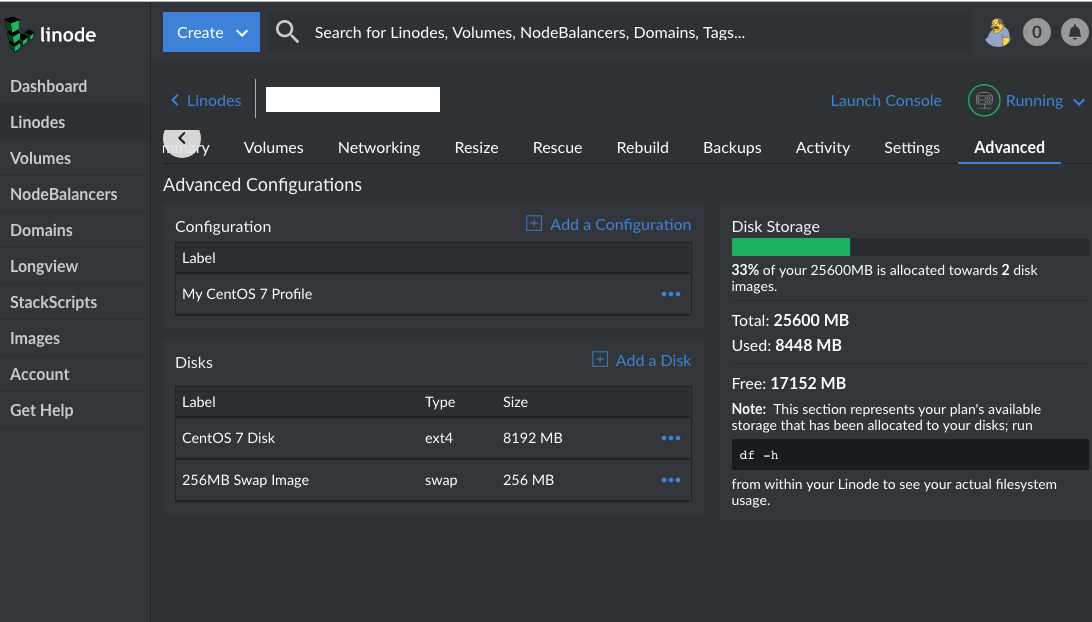Open actions menu for 256MB Swap Image

pyautogui.click(x=671, y=480)
